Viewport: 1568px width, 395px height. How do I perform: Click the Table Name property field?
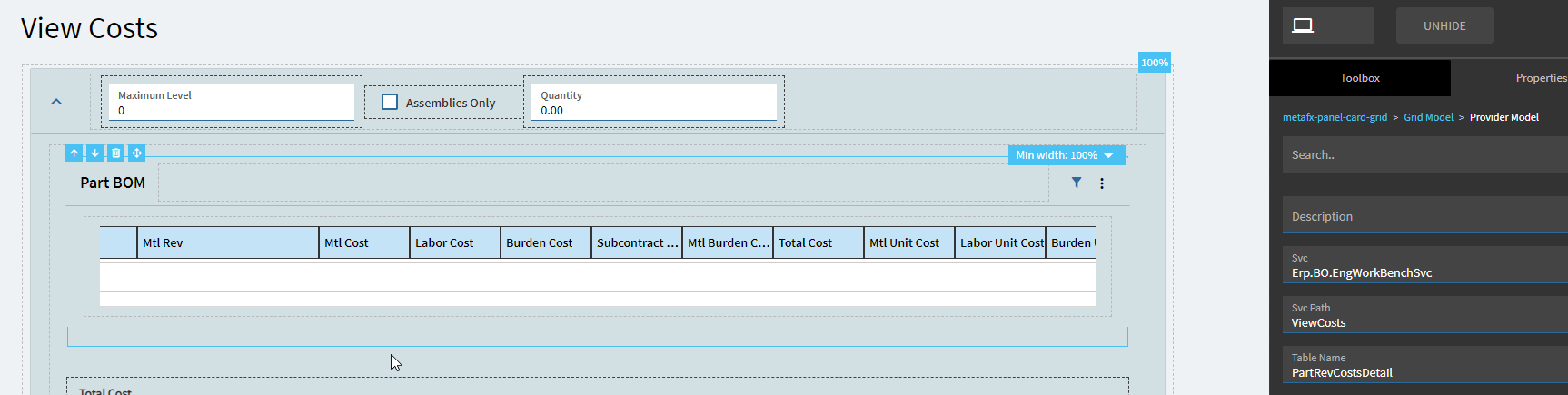[x=1424, y=365]
